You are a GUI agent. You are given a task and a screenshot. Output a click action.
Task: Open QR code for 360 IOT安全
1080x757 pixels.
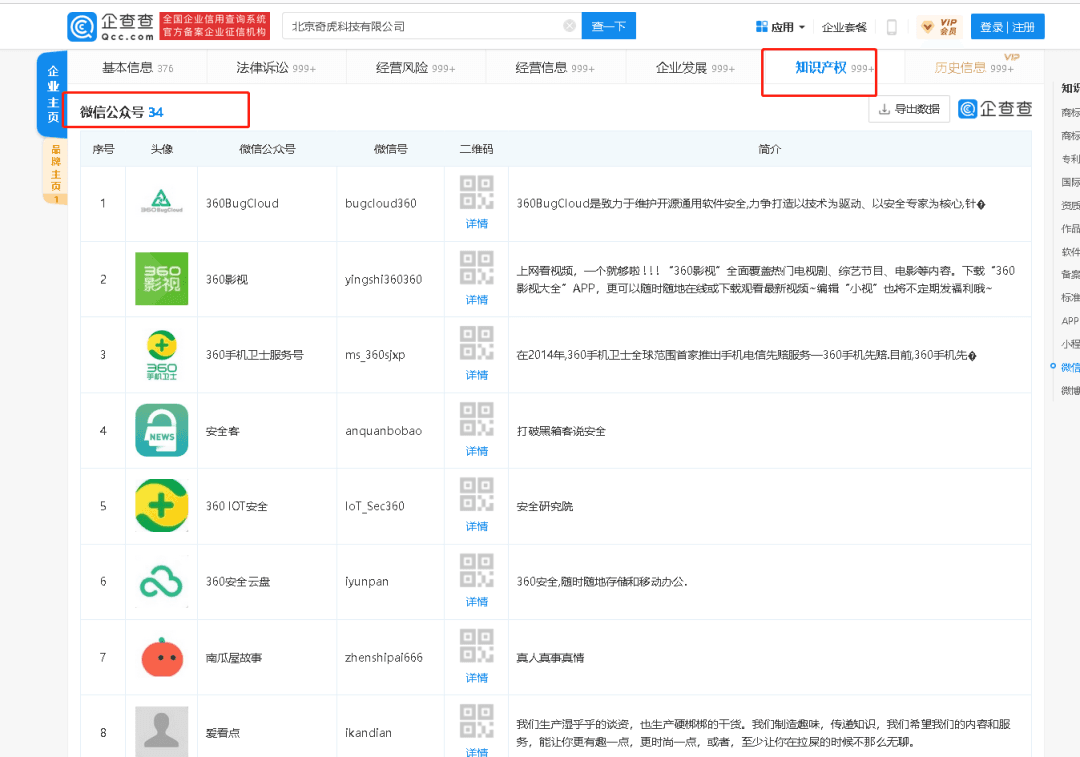click(477, 495)
